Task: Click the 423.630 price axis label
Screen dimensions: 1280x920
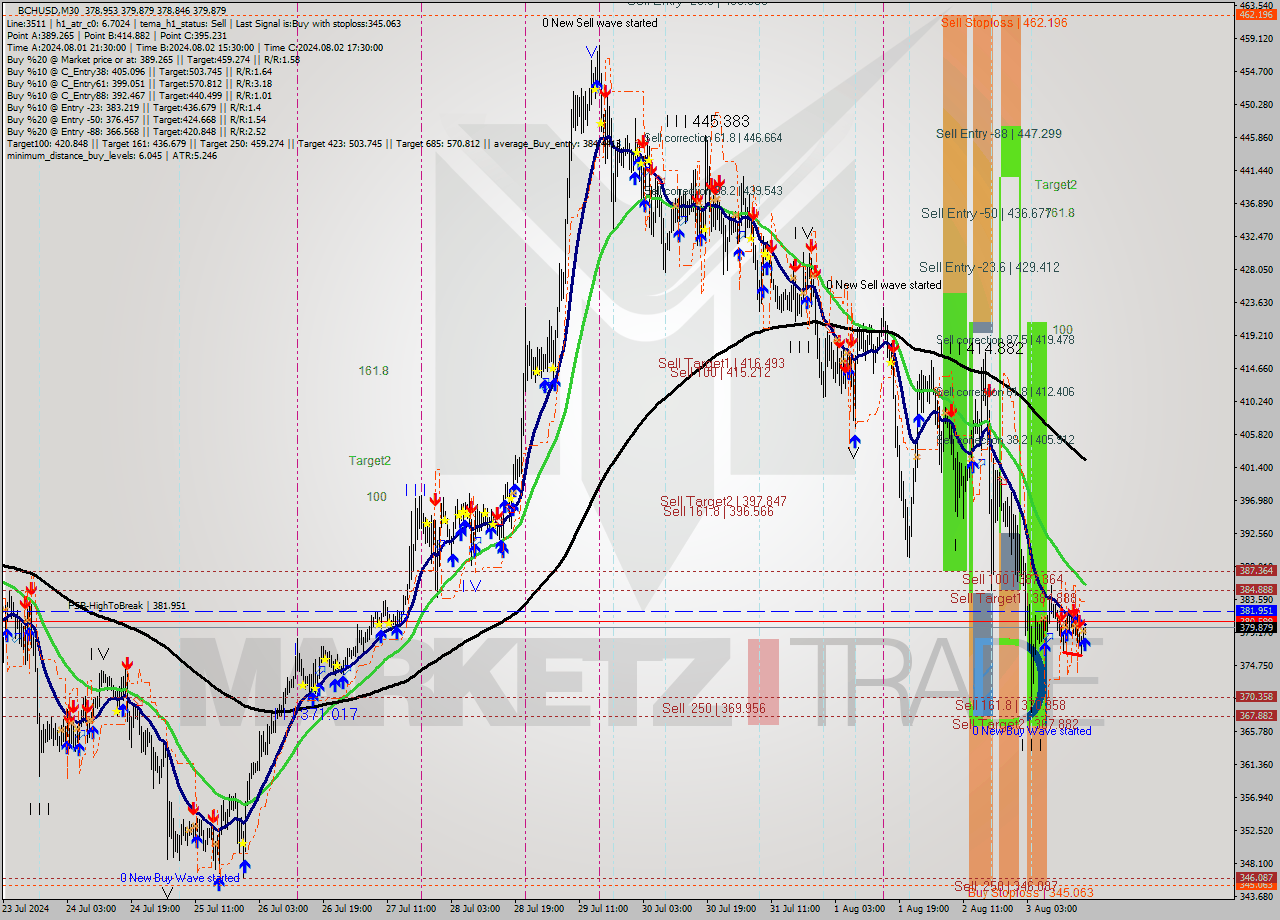Action: [1257, 302]
